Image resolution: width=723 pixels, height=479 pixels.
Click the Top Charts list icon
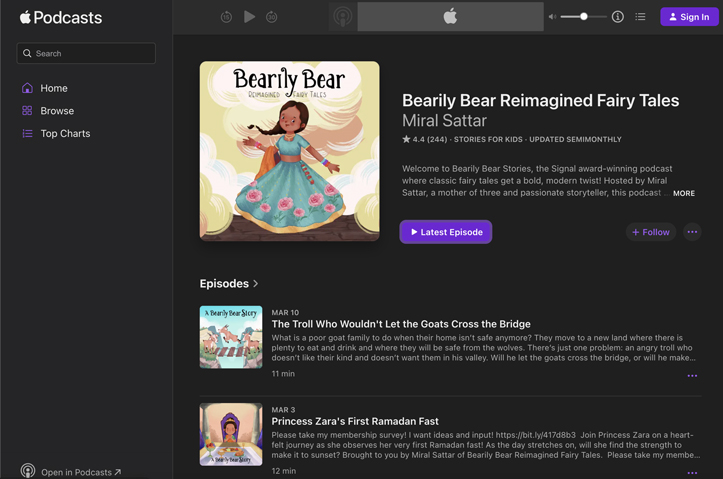coord(27,133)
